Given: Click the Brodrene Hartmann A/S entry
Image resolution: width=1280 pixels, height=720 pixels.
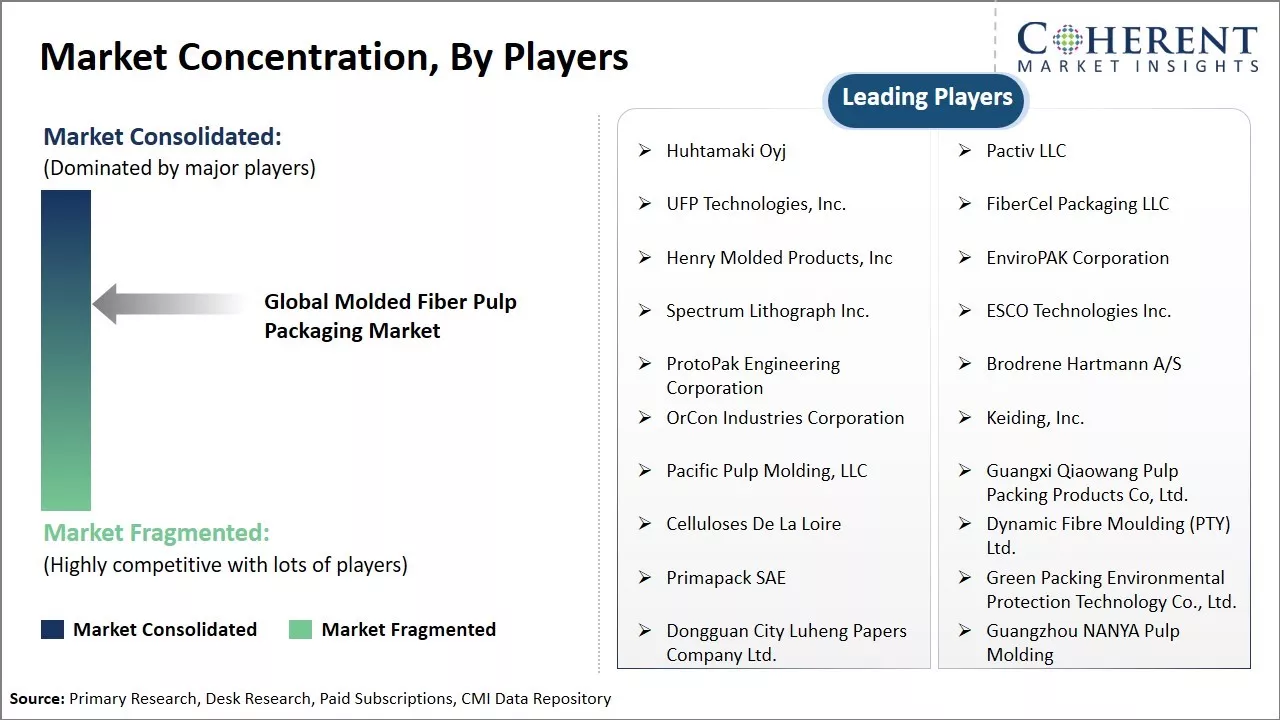Looking at the screenshot, I should pos(1083,364).
